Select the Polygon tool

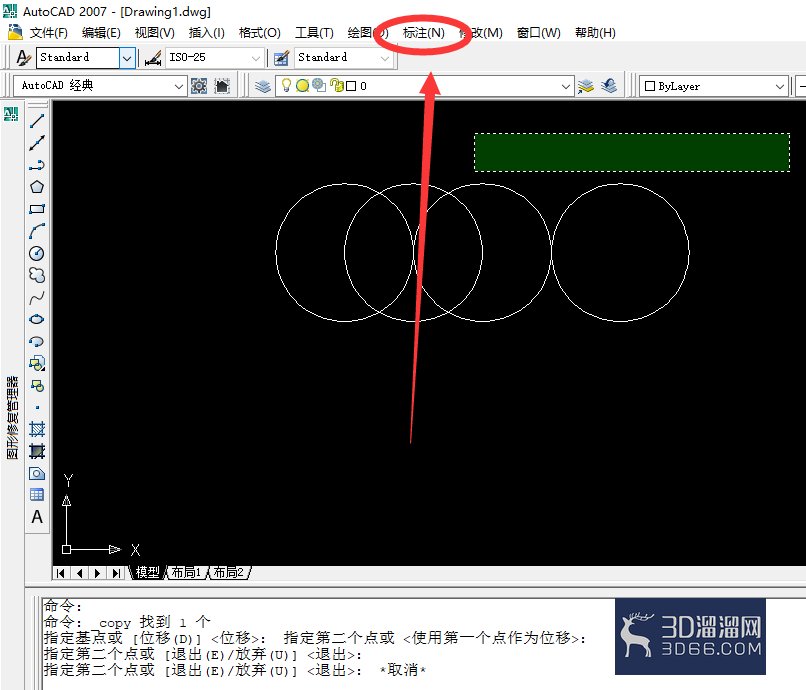(37, 187)
